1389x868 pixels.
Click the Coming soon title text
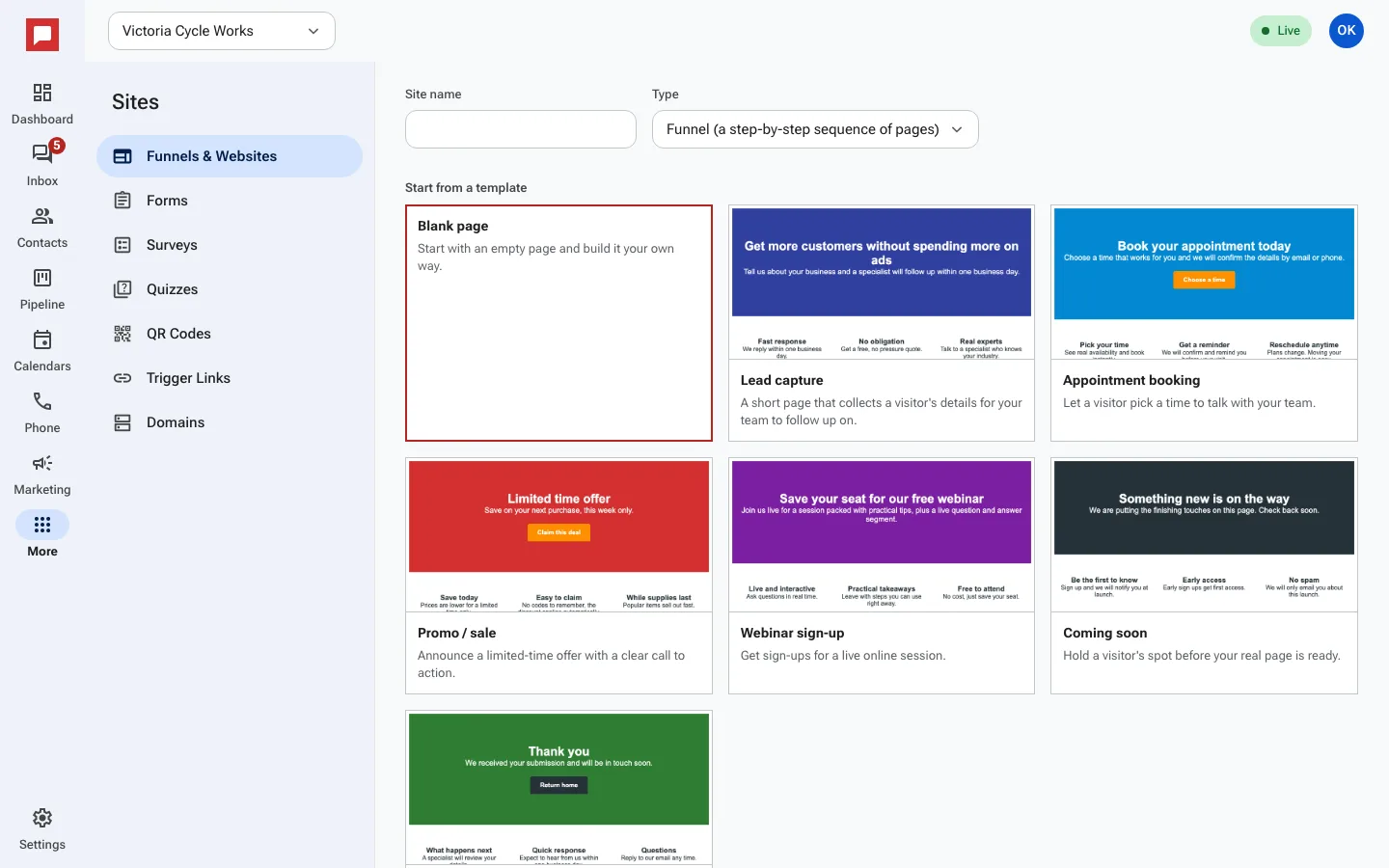[x=1104, y=634]
